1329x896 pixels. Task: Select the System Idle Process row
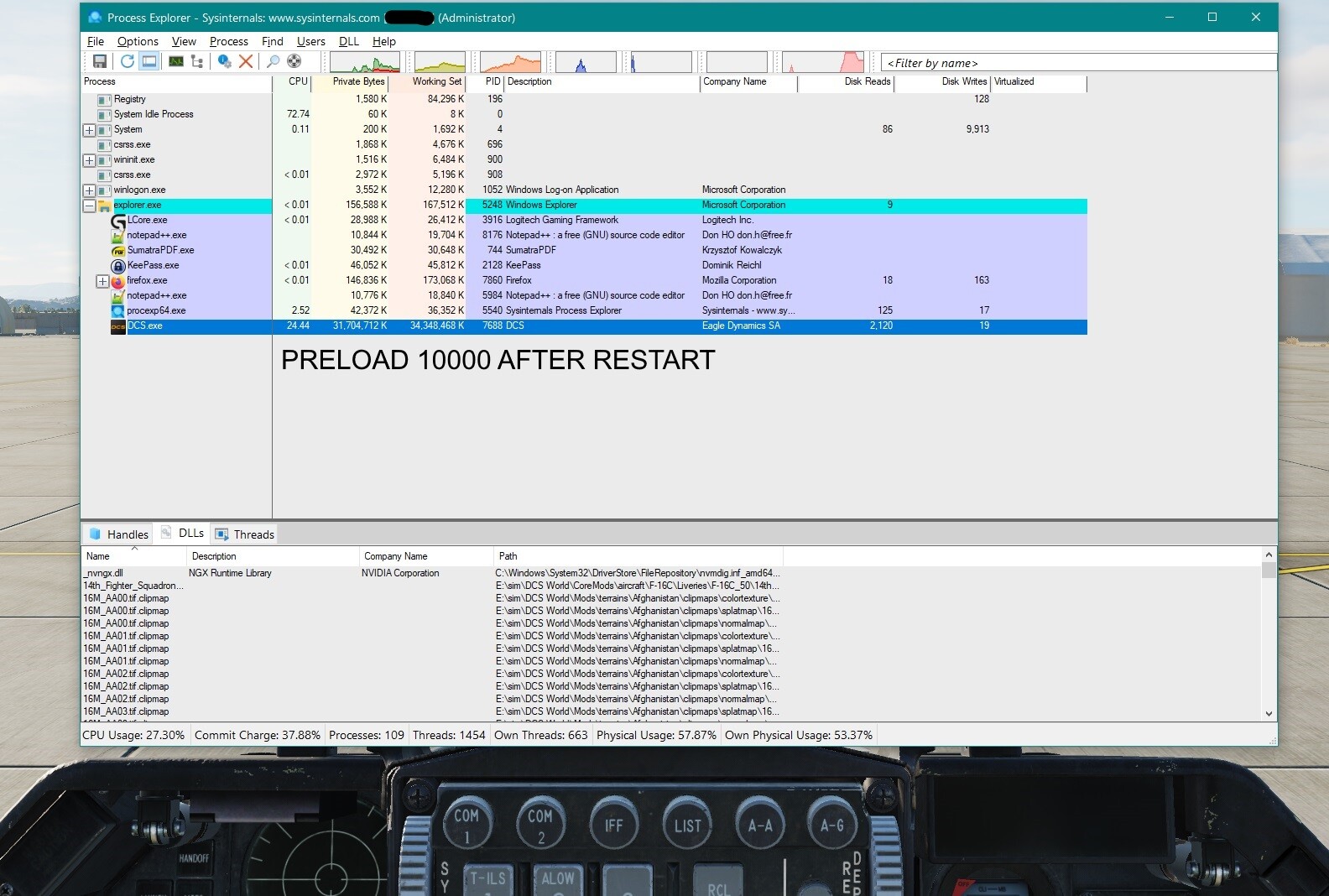(x=584, y=115)
